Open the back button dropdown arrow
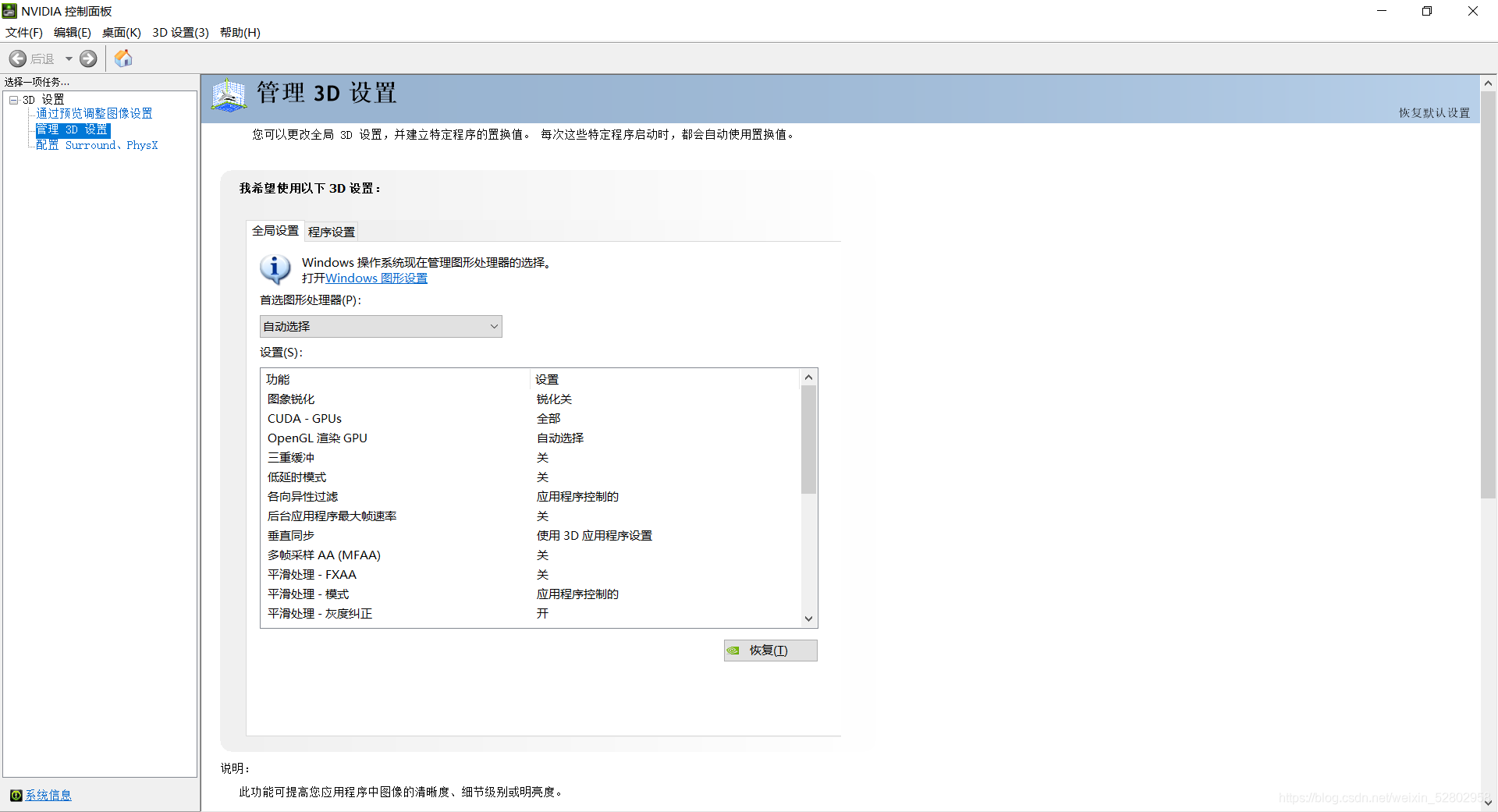The width and height of the screenshot is (1498, 812). 68,58
